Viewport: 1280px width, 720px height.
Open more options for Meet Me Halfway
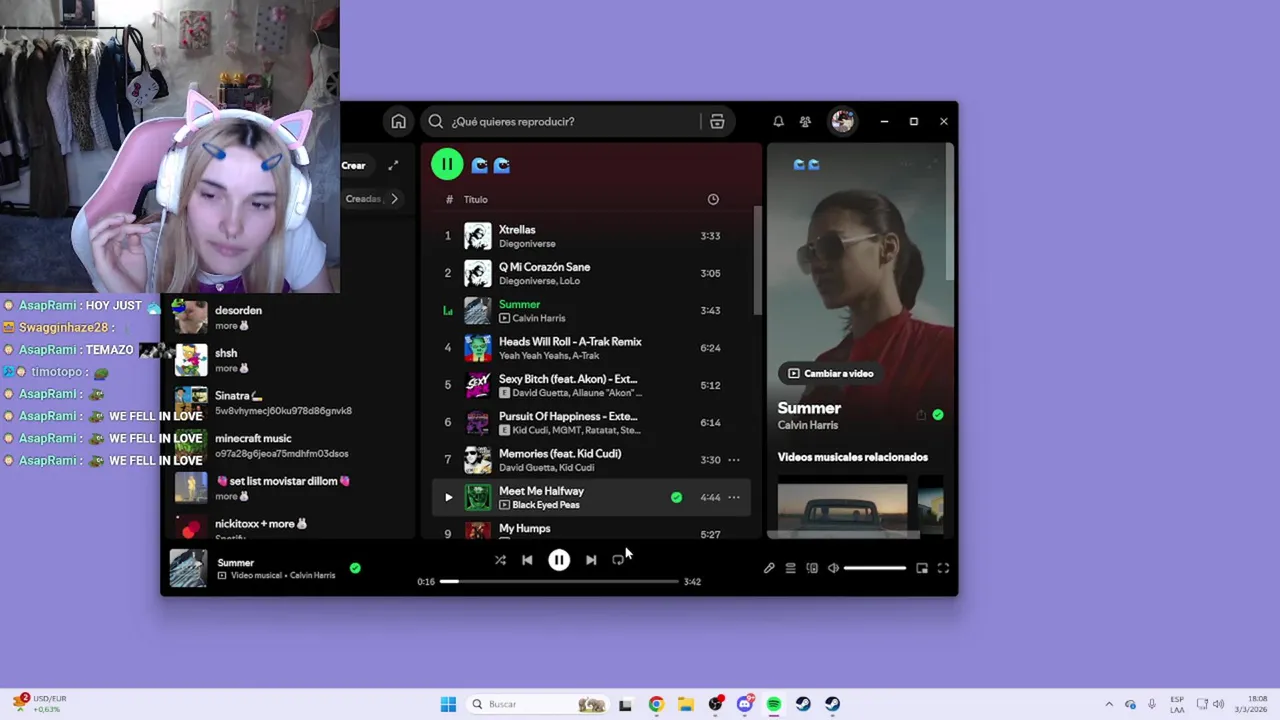734,497
